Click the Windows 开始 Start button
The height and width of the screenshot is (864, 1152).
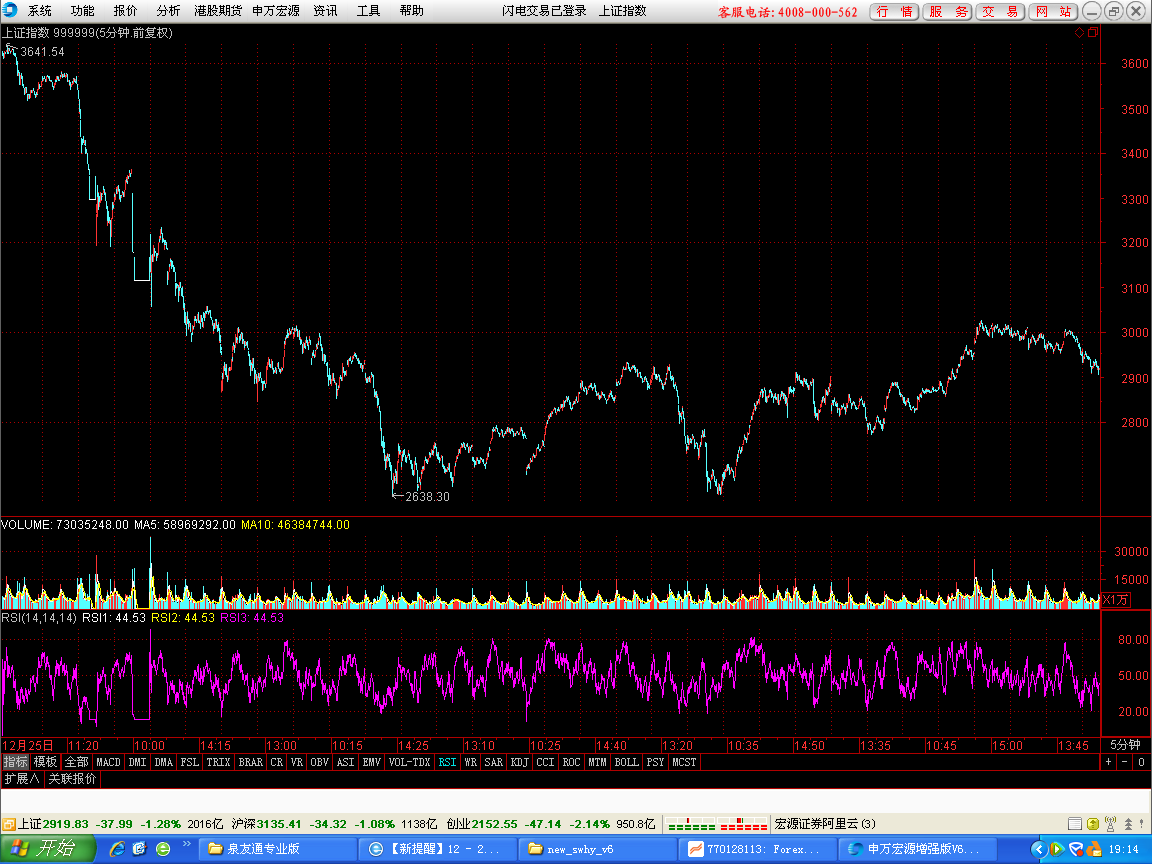click(x=48, y=849)
